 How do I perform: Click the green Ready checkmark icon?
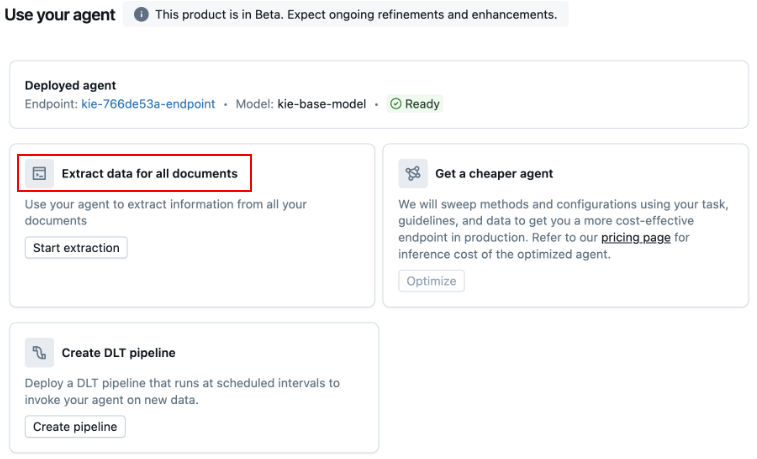click(395, 104)
